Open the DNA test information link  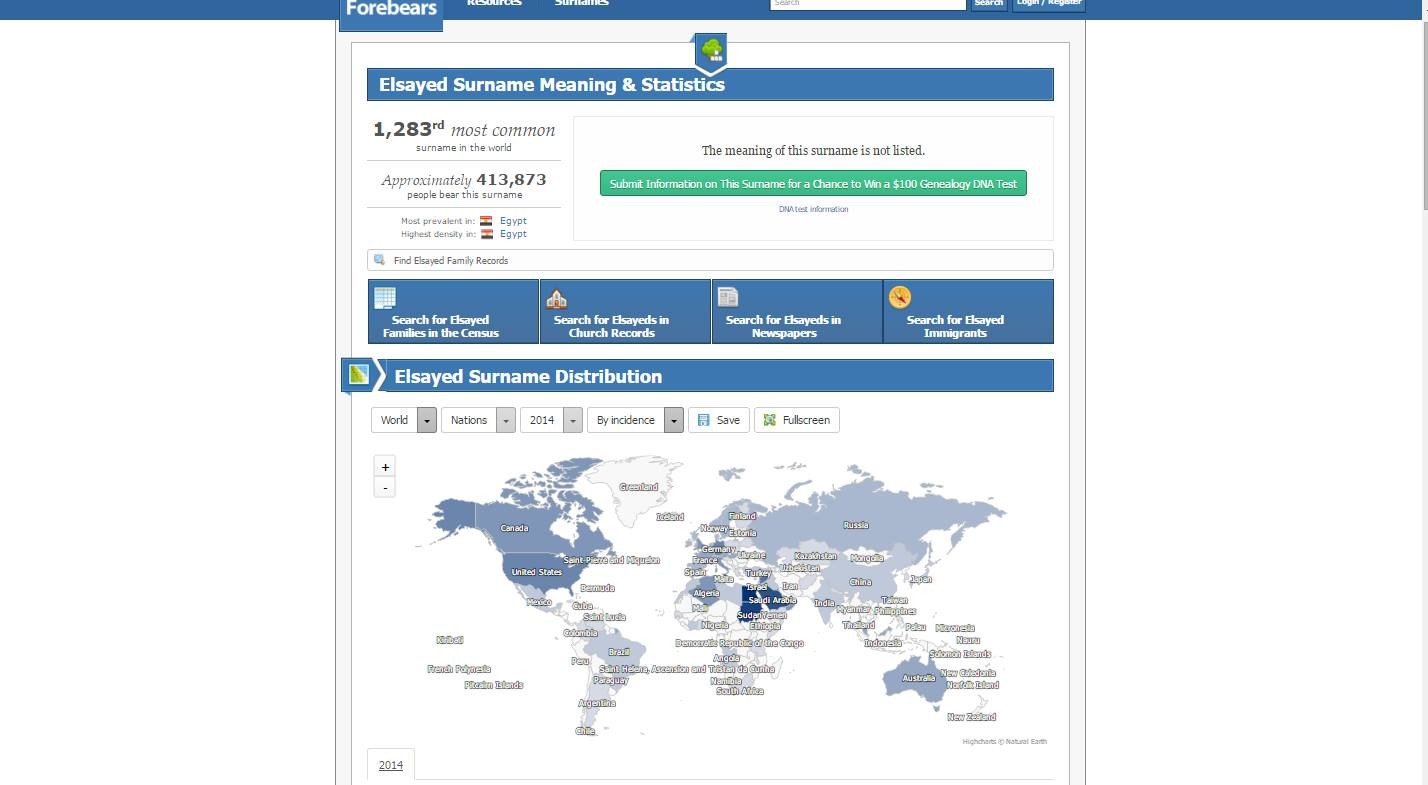813,209
